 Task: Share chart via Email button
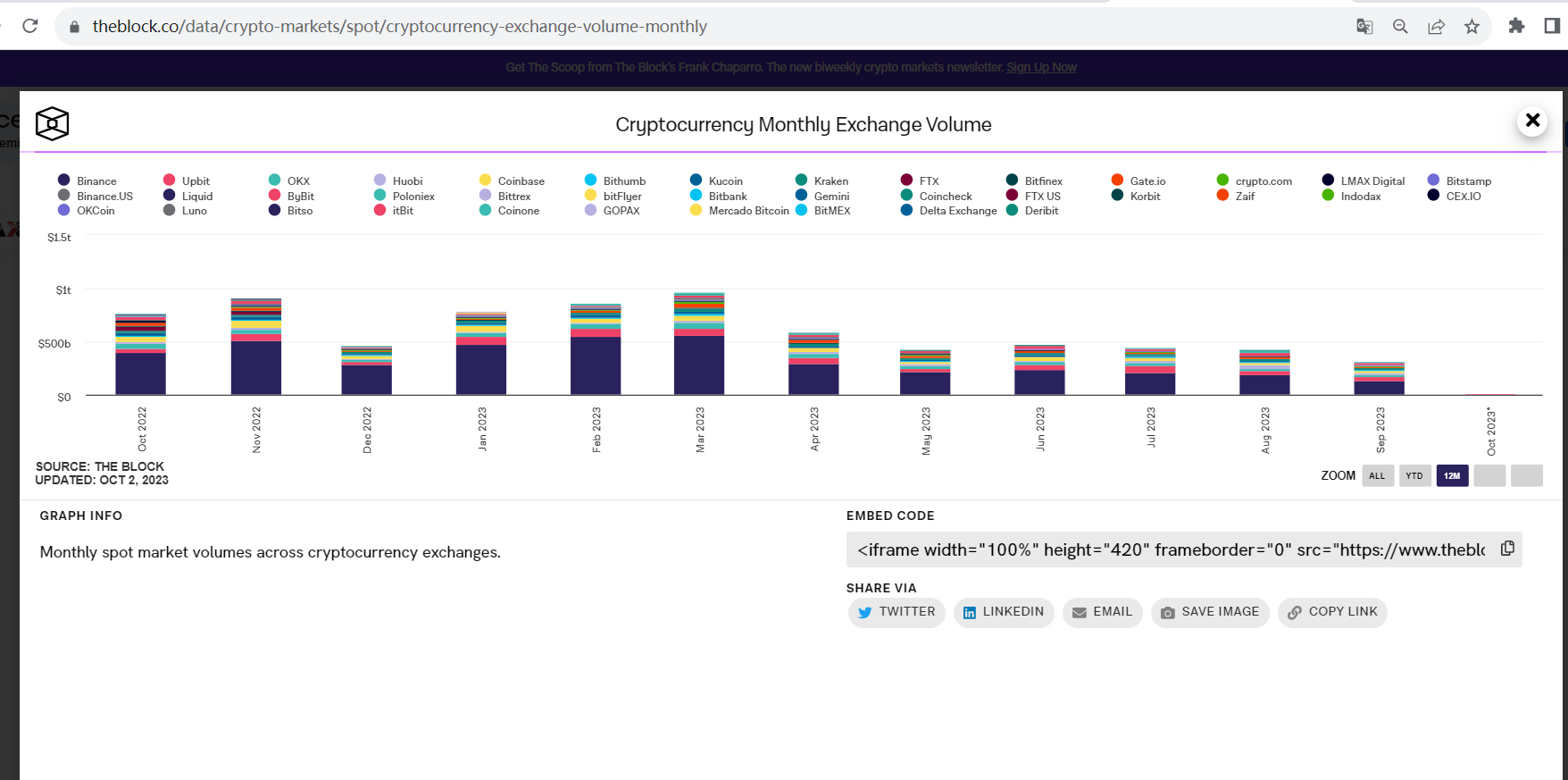point(1103,612)
